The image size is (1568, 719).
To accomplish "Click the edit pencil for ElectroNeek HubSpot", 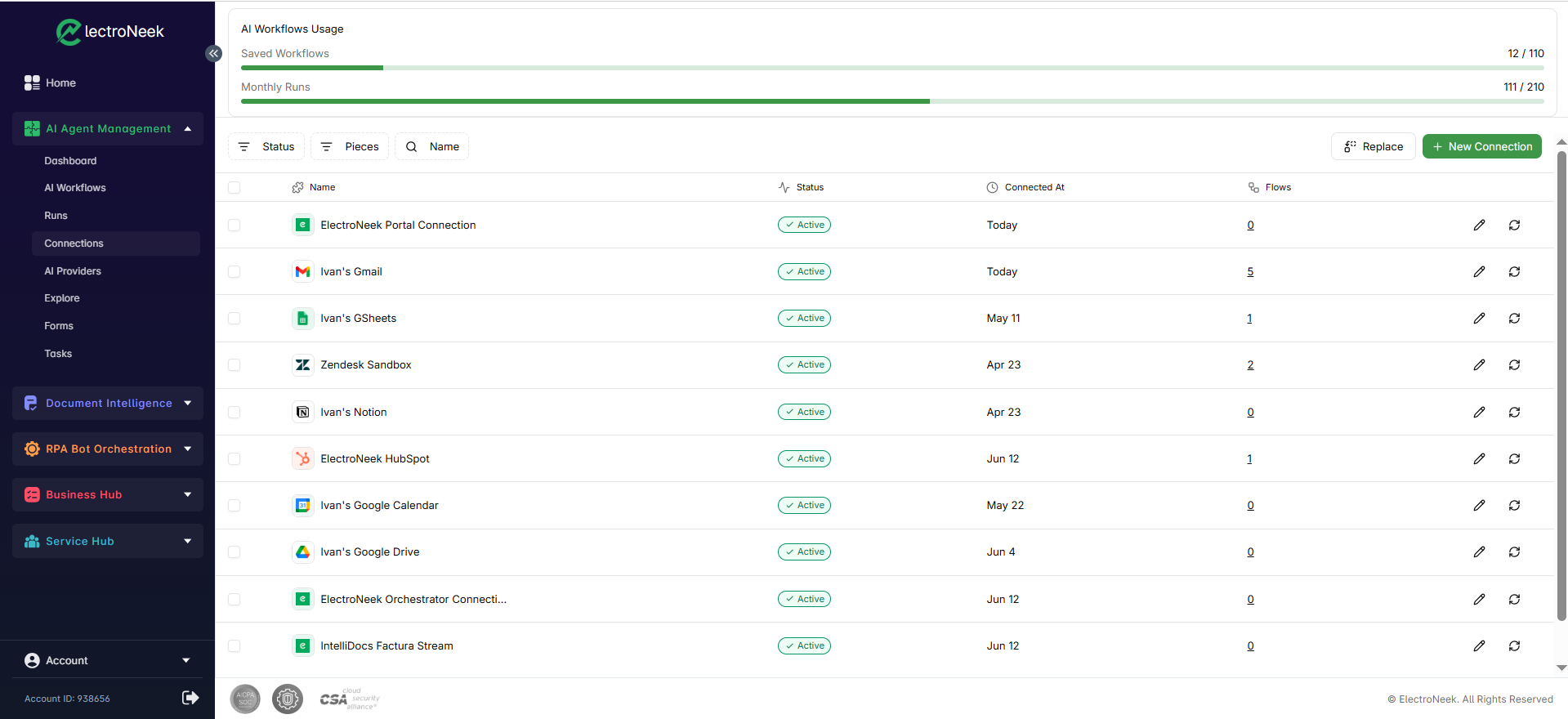I will click(x=1479, y=459).
